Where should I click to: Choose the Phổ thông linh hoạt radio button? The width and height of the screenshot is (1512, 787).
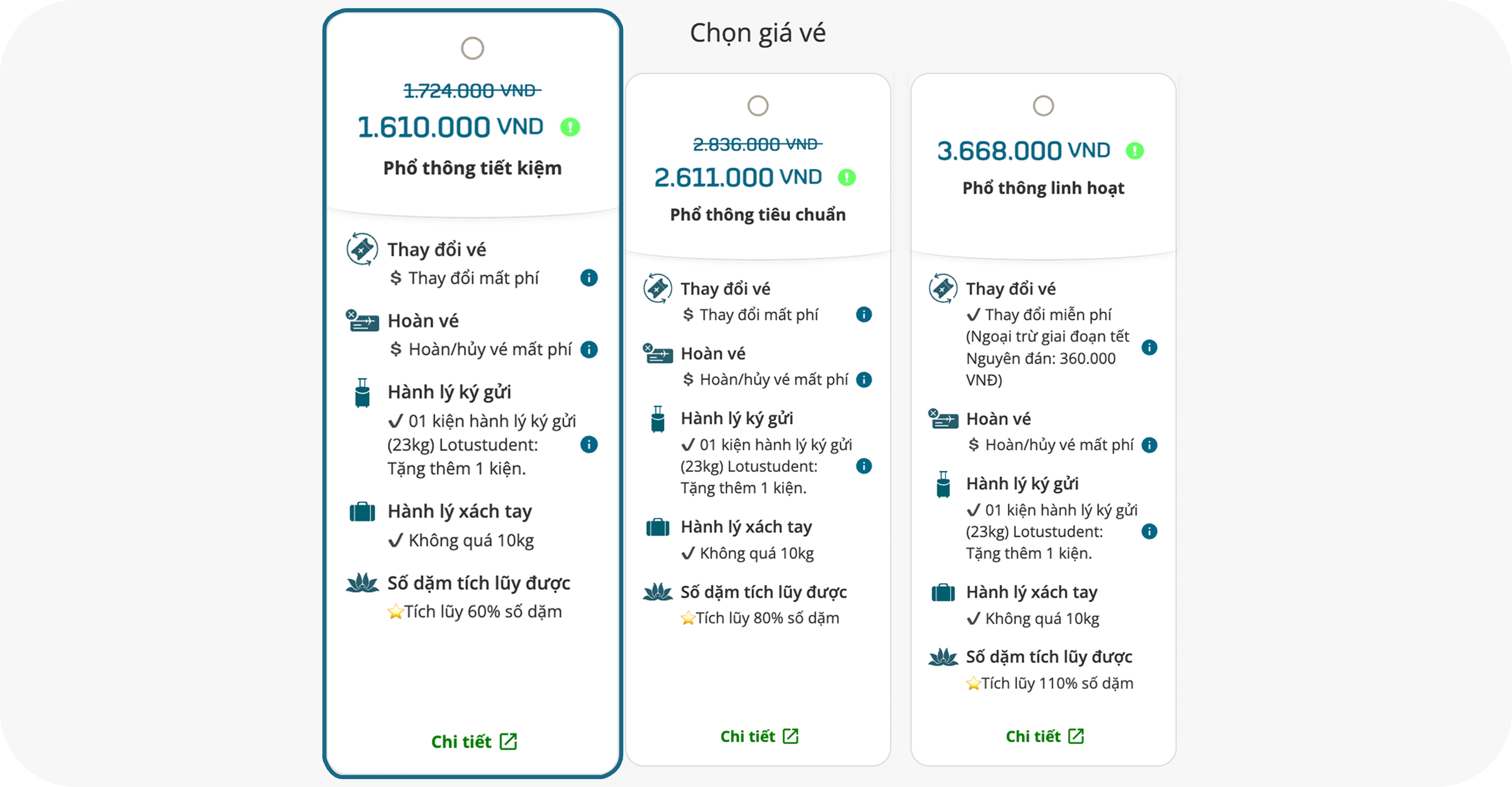pos(1043,106)
